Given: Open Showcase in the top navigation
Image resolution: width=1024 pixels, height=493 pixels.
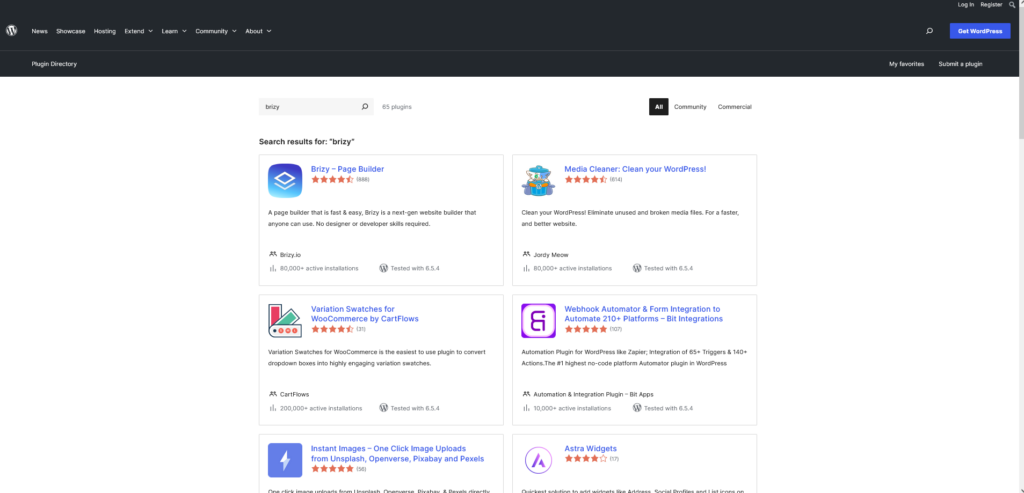Looking at the screenshot, I should 71,31.
